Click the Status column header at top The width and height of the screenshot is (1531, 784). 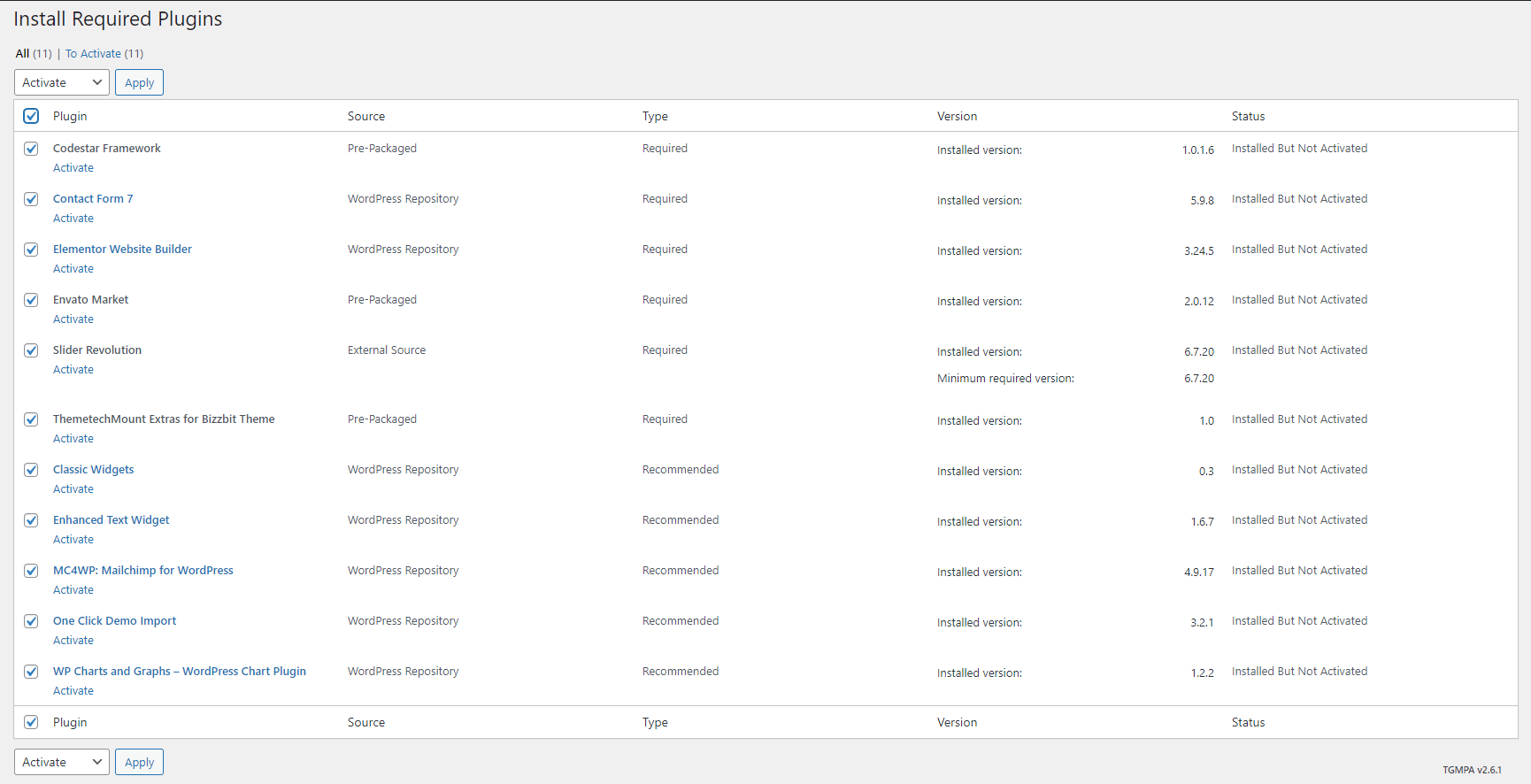1249,116
